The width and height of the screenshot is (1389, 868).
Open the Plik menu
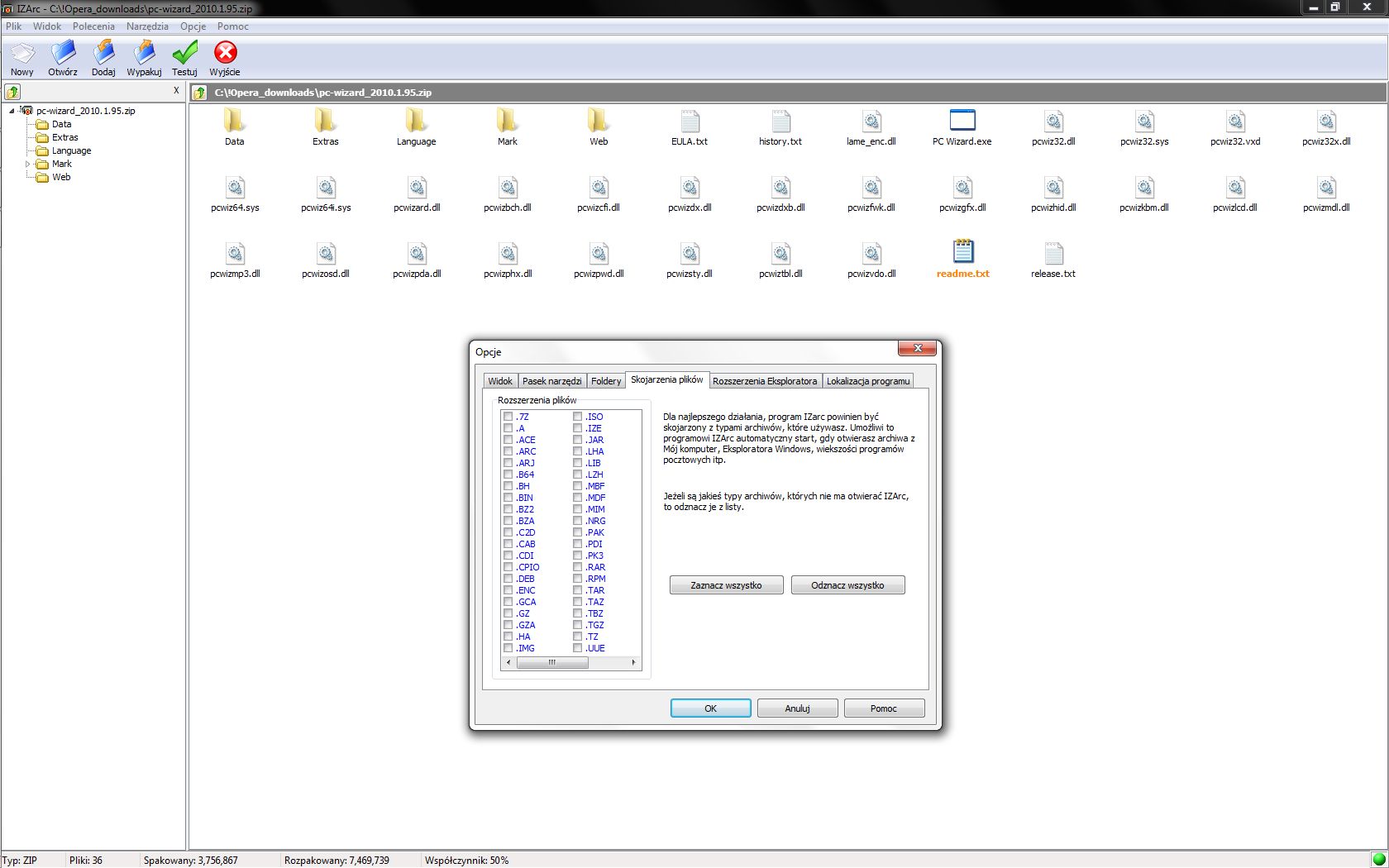tap(14, 26)
